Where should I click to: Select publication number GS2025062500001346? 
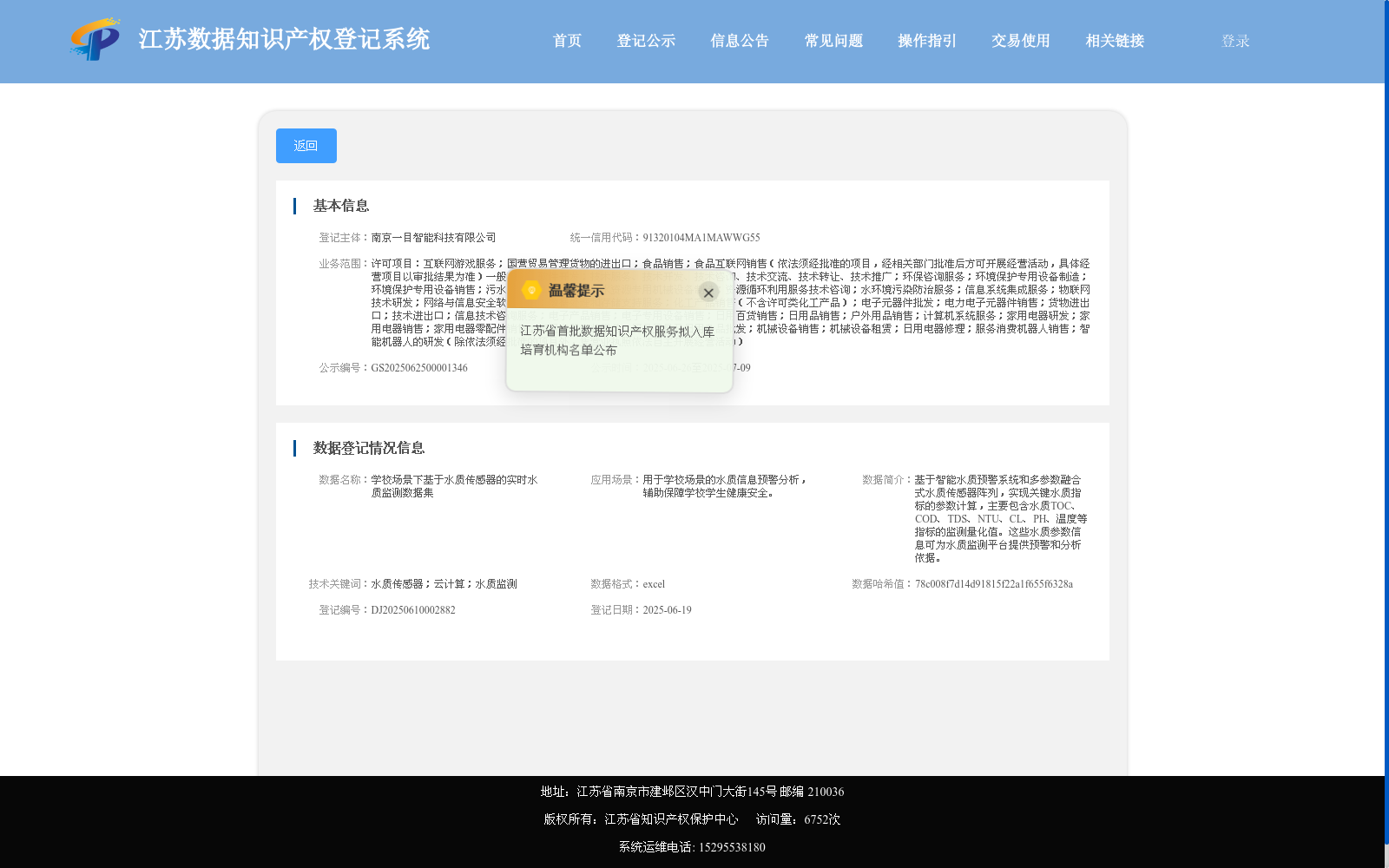coord(419,367)
